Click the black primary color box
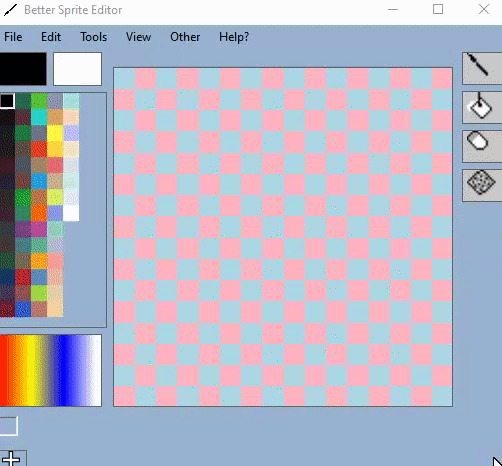The width and height of the screenshot is (502, 466). (23, 69)
